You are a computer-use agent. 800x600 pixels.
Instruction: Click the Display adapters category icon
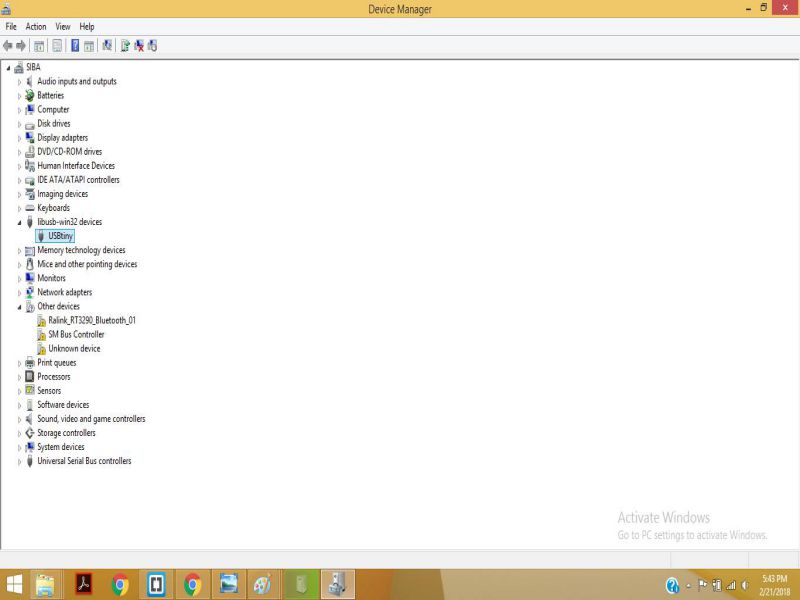30,138
